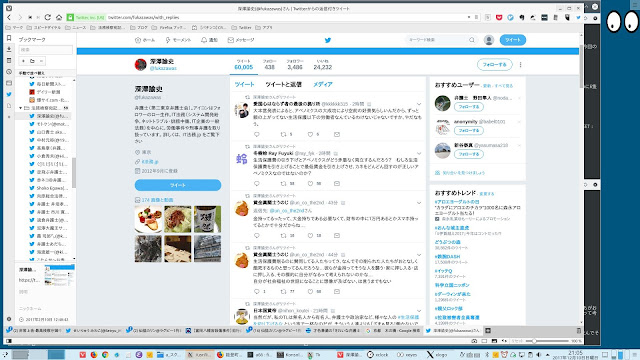This screenshot has width=640, height=360.
Task: Open the History panel icon in sidebar
Action: pyautogui.click(x=9, y=72)
